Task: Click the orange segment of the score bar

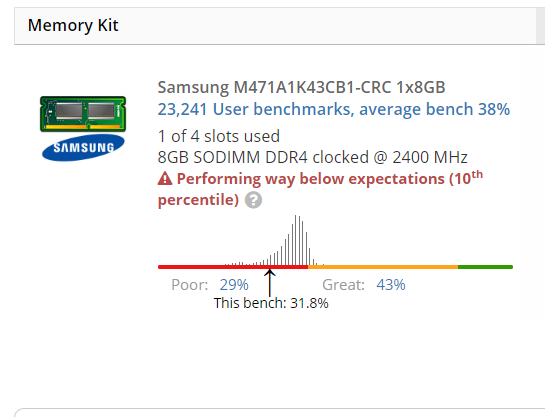Action: pyautogui.click(x=383, y=267)
